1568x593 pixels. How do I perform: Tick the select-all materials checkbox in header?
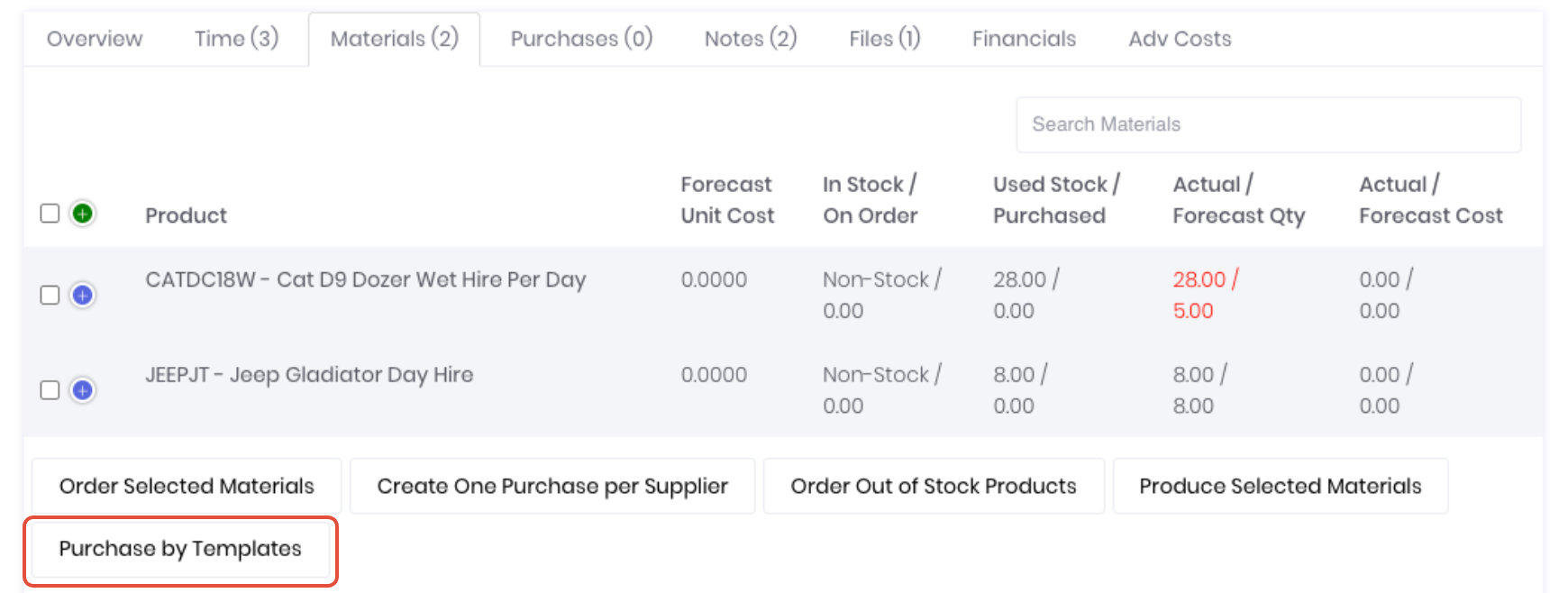[50, 214]
